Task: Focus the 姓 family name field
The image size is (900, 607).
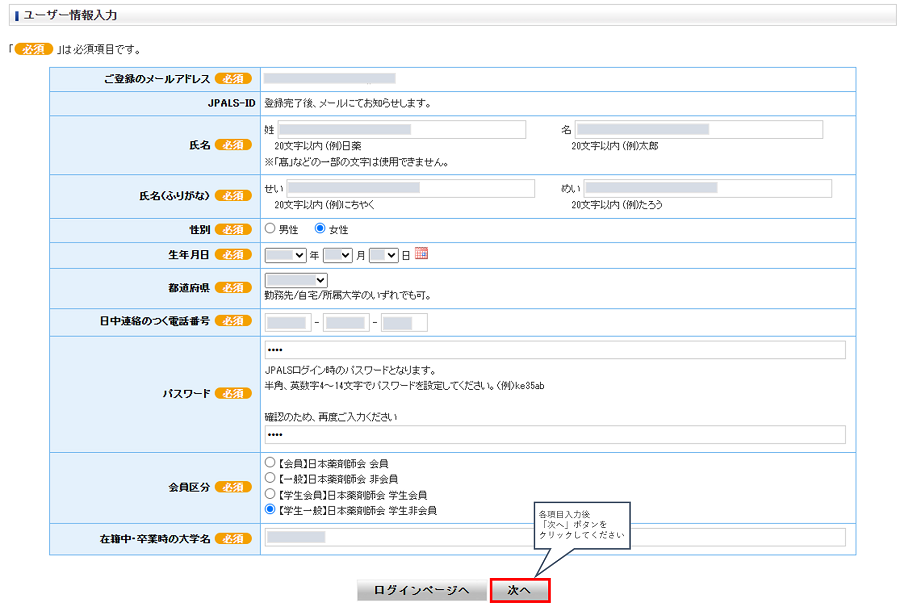Action: [x=400, y=130]
